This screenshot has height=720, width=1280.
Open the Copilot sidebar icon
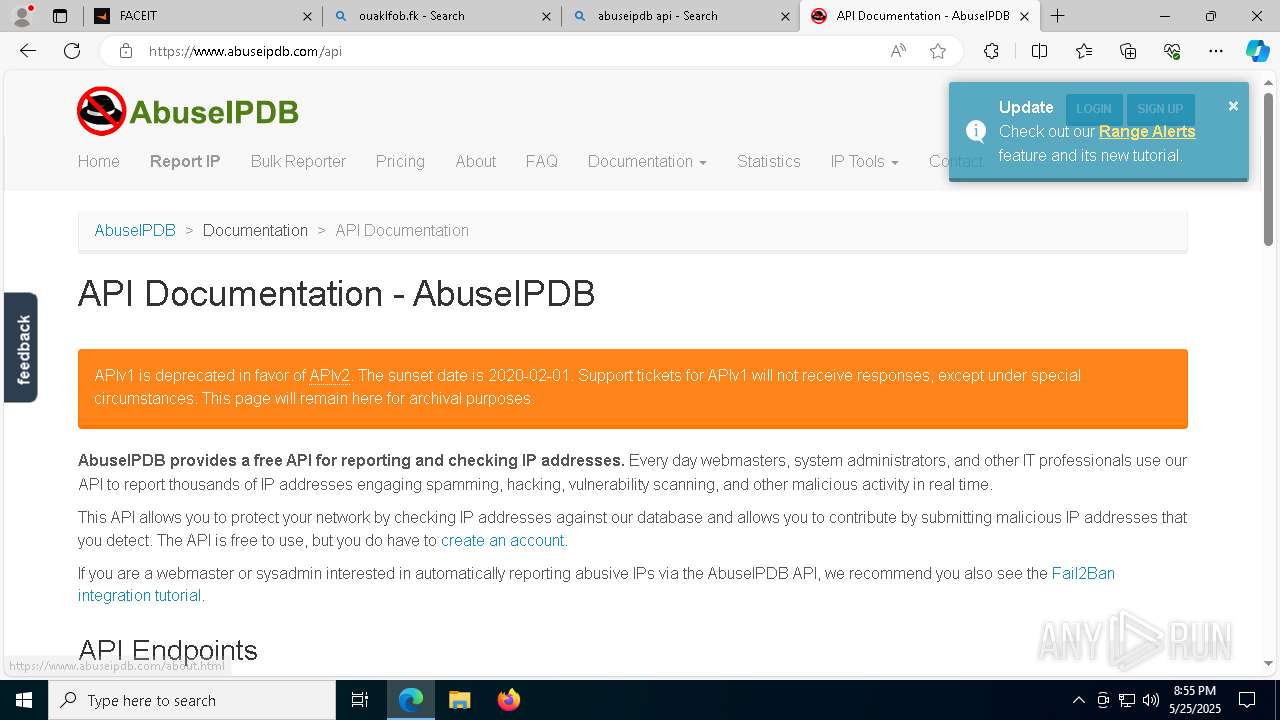coord(1257,51)
